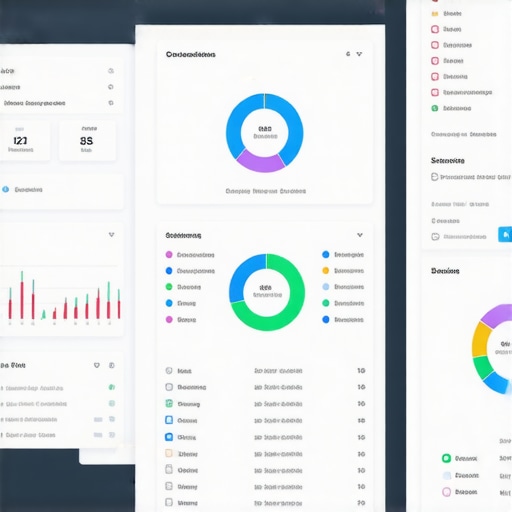Click the blue outlined document icon in the center list

pos(169,420)
